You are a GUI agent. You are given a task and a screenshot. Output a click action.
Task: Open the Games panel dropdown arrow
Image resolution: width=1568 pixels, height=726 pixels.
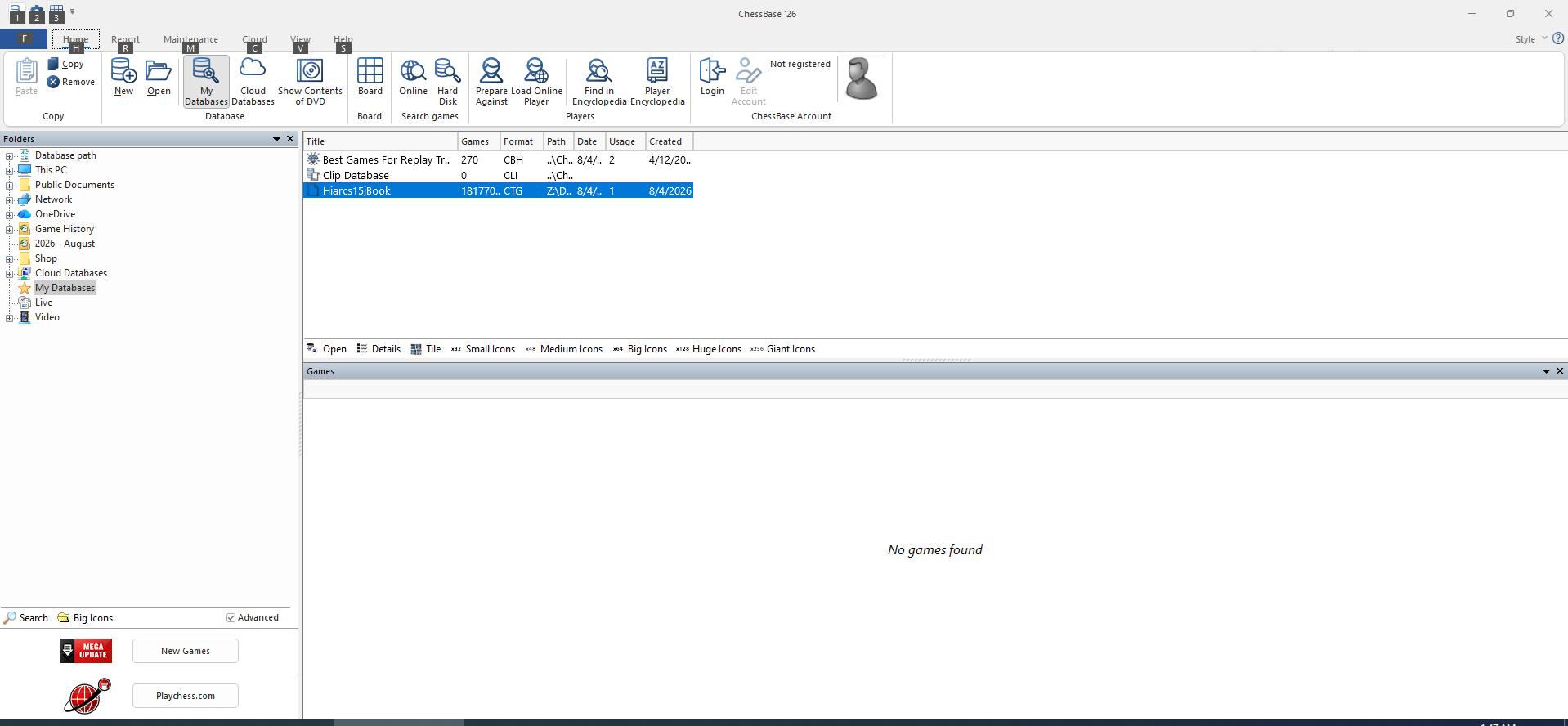[x=1546, y=371]
